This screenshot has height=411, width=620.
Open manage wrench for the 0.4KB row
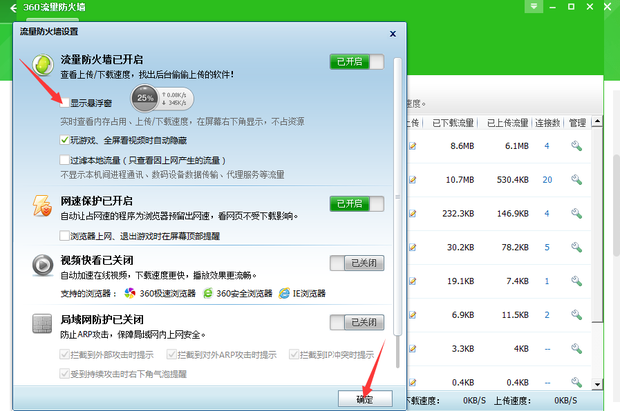point(577,383)
